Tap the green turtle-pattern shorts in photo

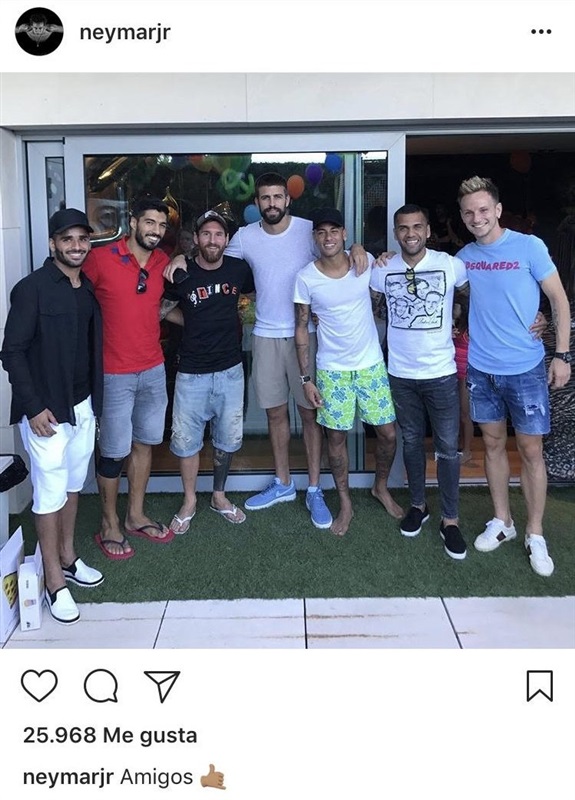(355, 395)
